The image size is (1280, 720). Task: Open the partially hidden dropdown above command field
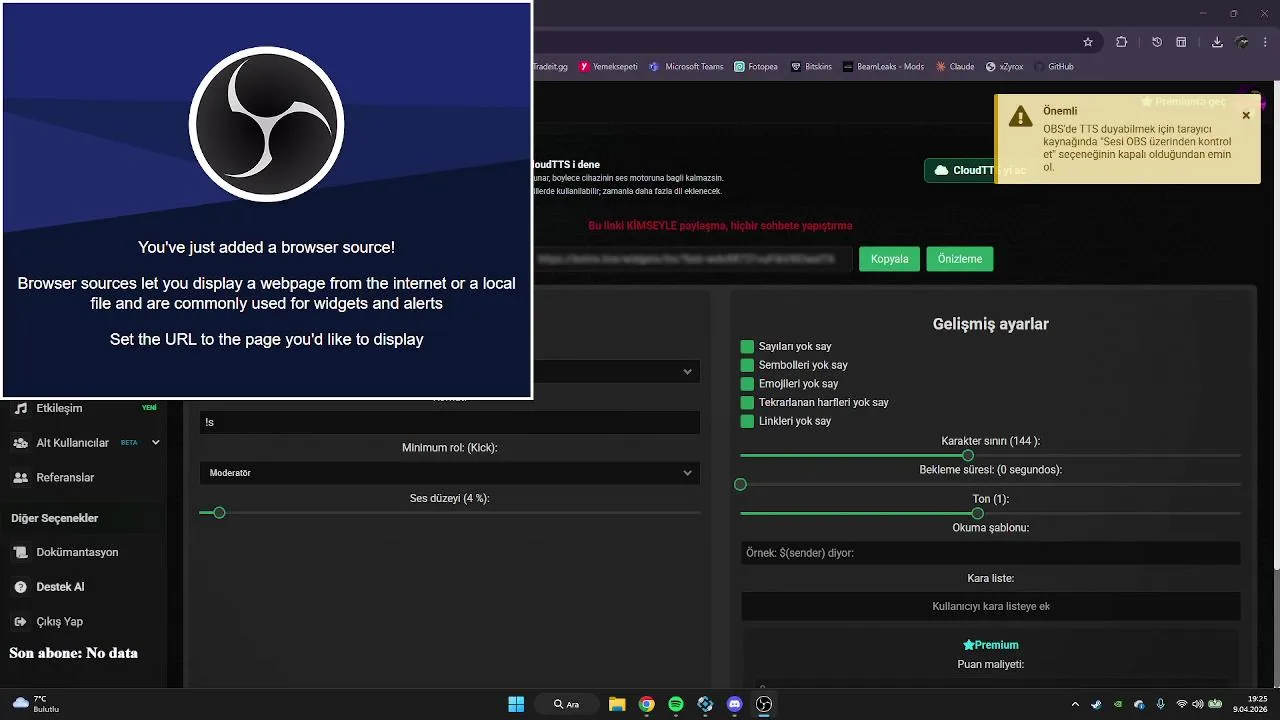(616, 371)
